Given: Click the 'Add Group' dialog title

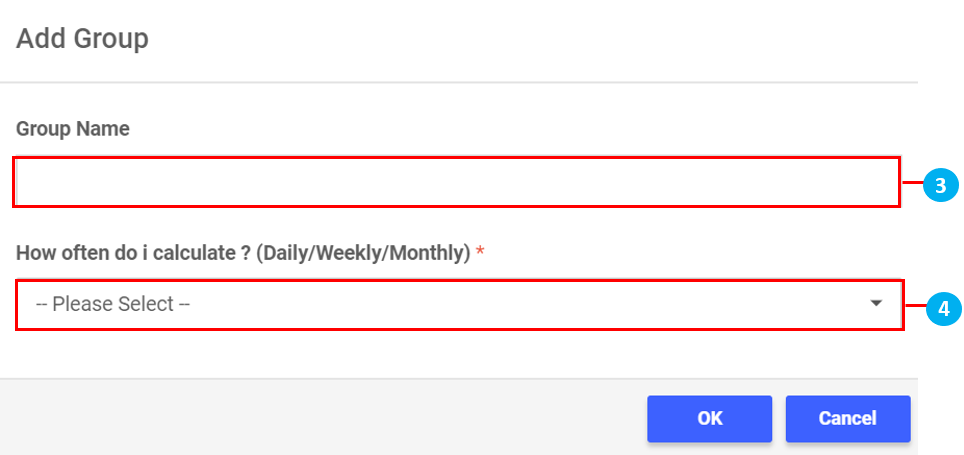Looking at the screenshot, I should tap(82, 39).
